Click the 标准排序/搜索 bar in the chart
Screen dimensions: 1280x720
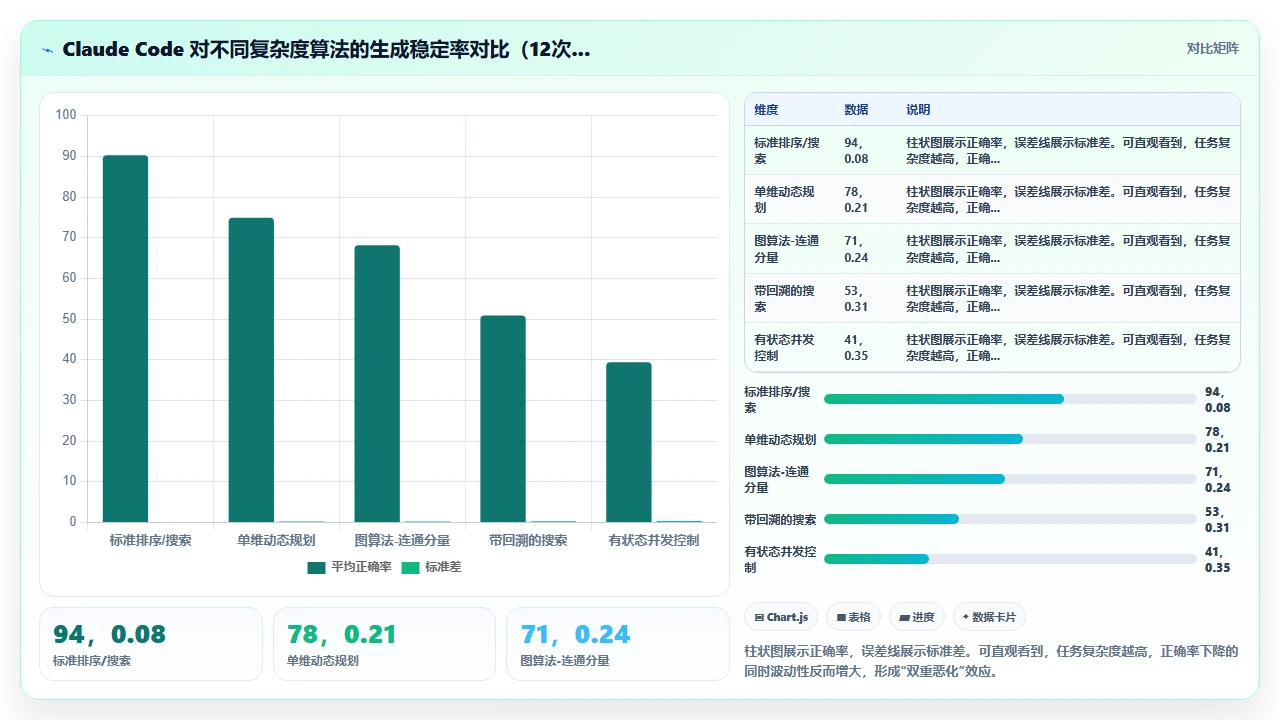(x=125, y=339)
